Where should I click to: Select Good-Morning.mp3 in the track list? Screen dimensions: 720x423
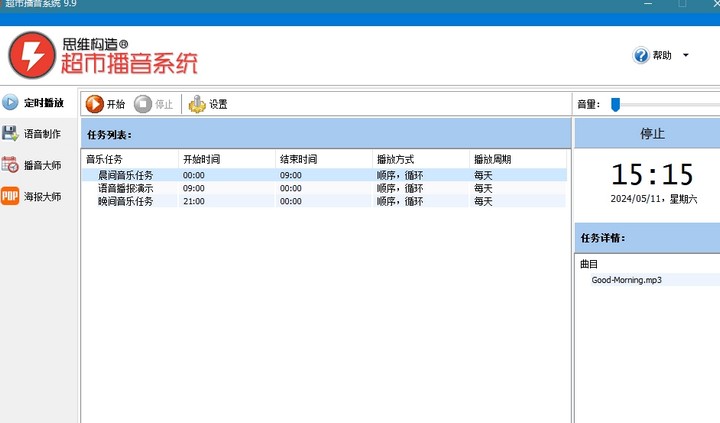pyautogui.click(x=626, y=280)
